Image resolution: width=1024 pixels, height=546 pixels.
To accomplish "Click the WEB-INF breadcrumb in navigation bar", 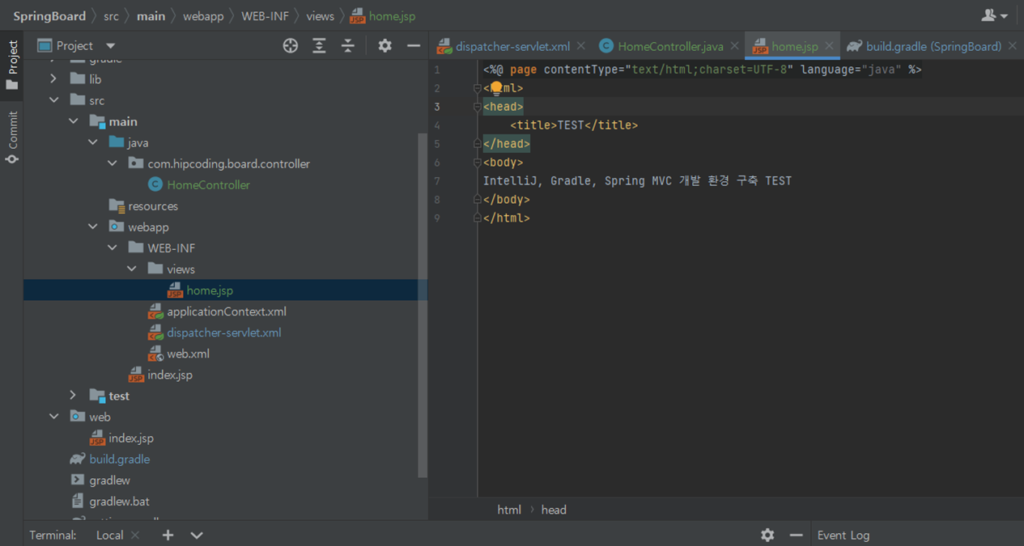I will click(x=264, y=16).
